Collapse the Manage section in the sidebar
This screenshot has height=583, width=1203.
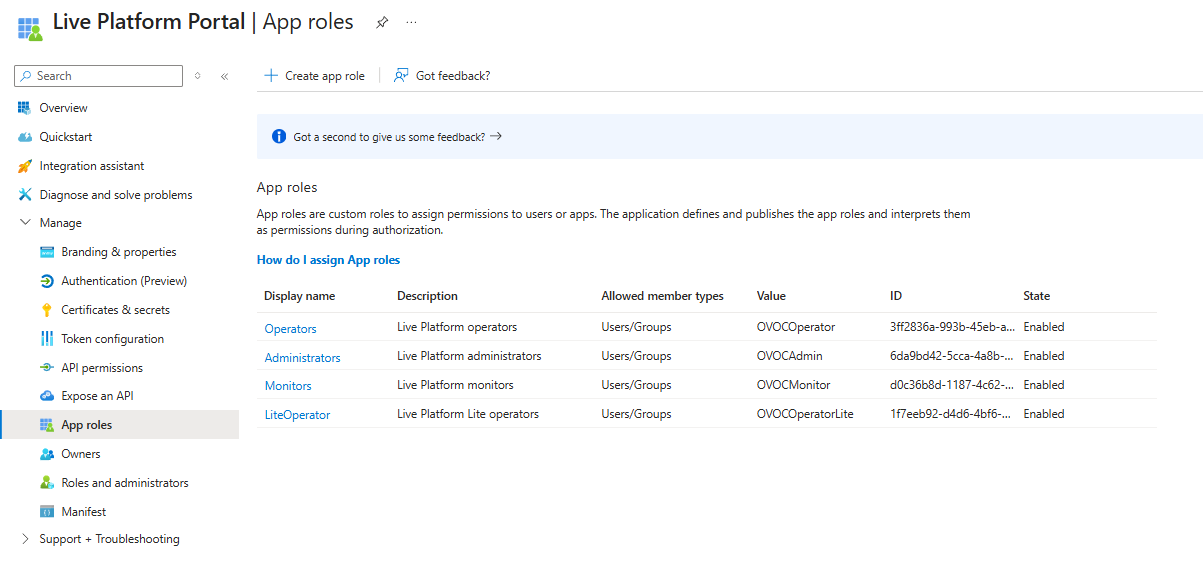tap(25, 223)
